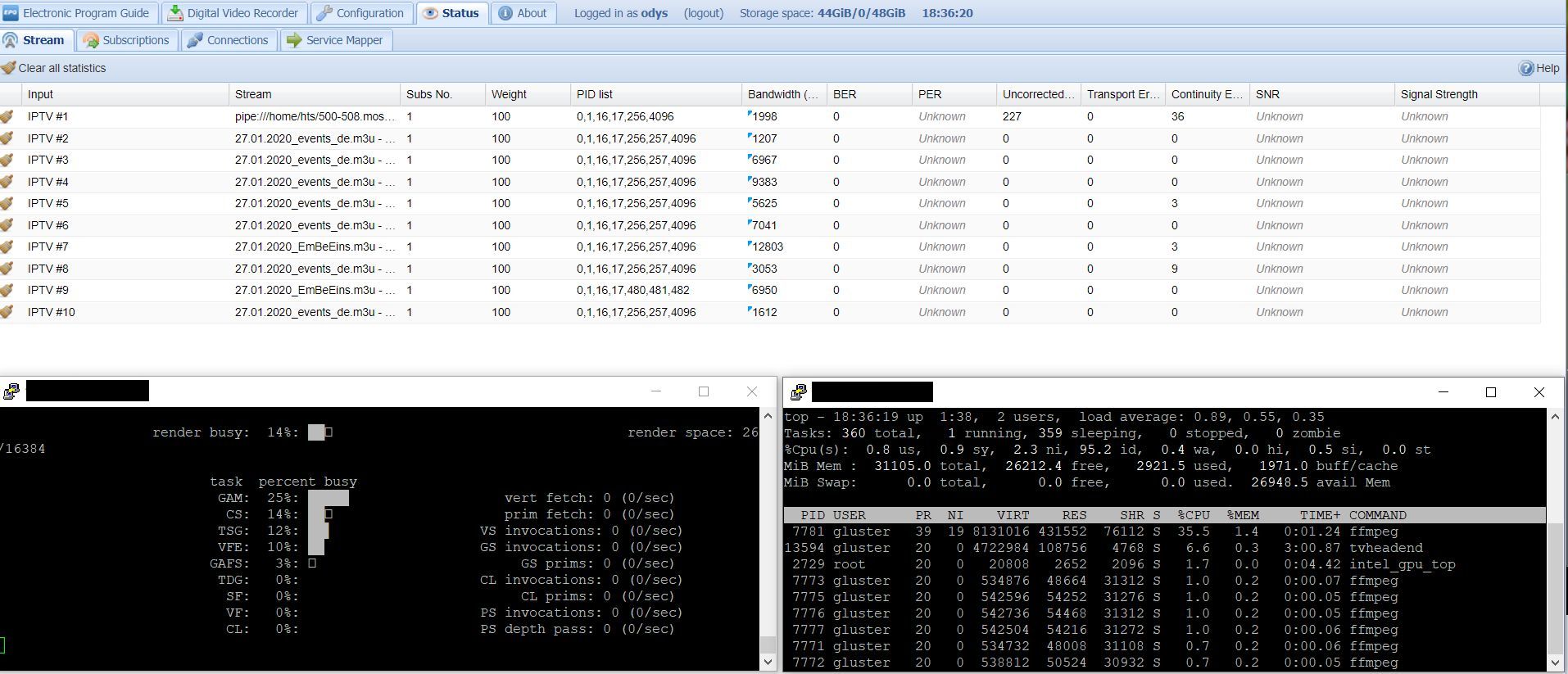The width and height of the screenshot is (1568, 674).
Task: Click the wrench icon on Configuration tab
Action: 324,13
